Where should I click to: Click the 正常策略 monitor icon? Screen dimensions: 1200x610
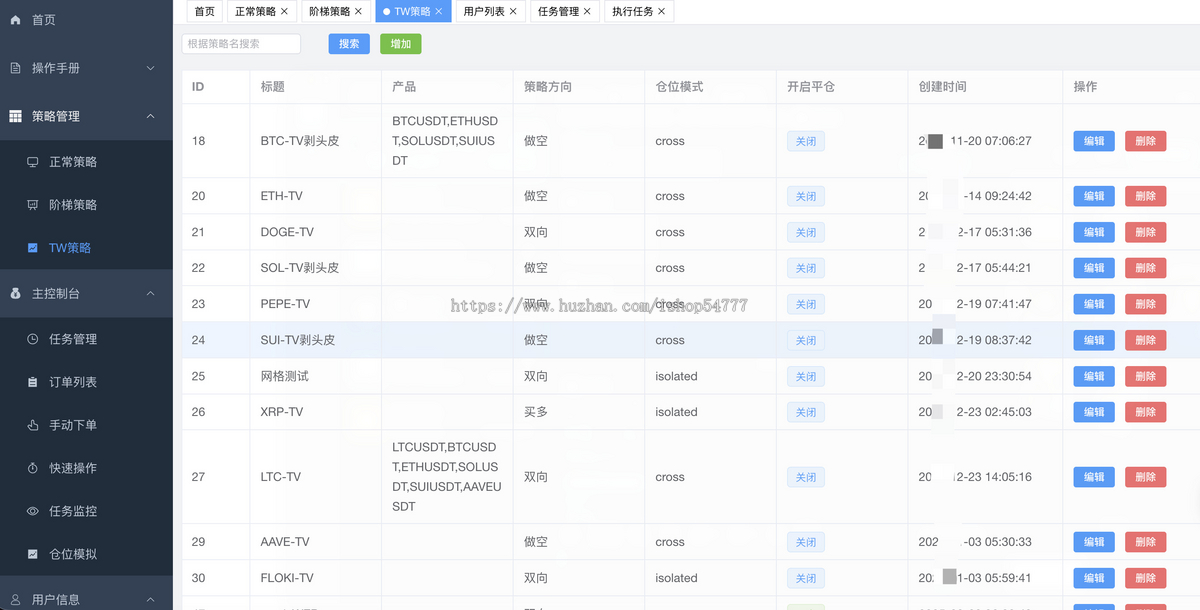pyautogui.click(x=32, y=162)
